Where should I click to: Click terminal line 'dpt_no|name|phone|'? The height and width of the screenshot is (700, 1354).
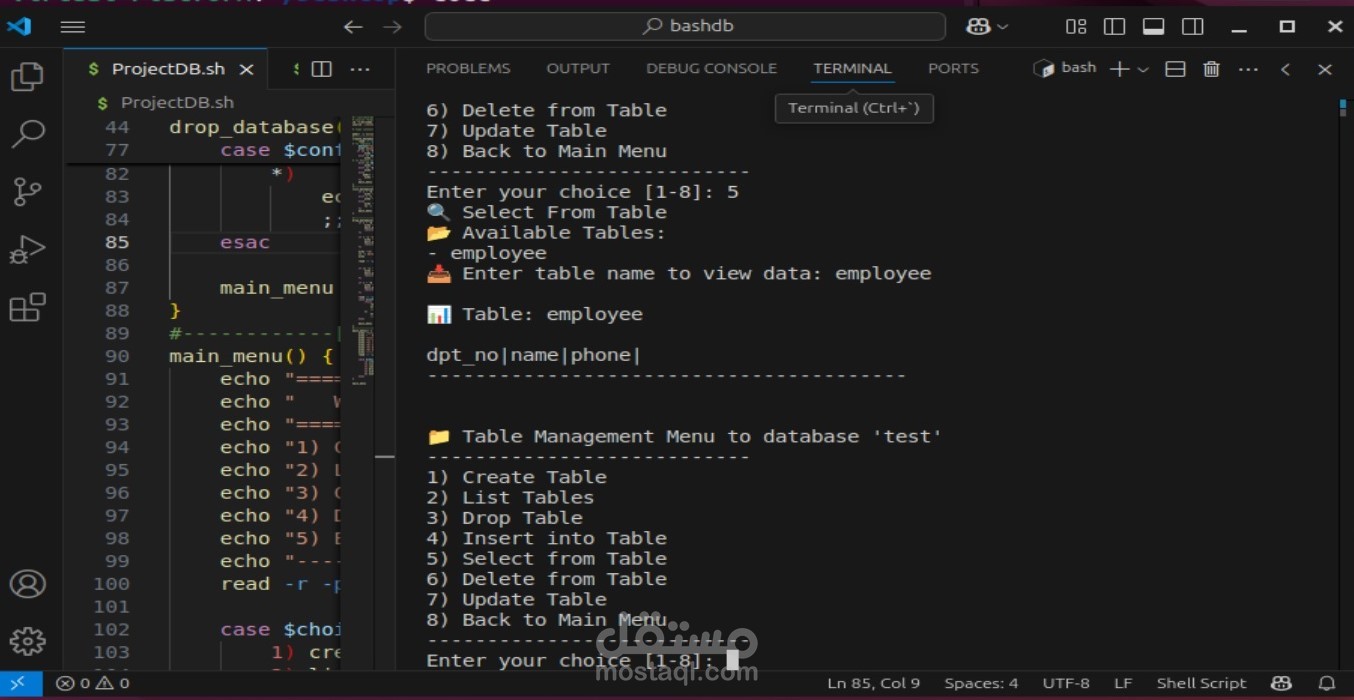point(534,355)
